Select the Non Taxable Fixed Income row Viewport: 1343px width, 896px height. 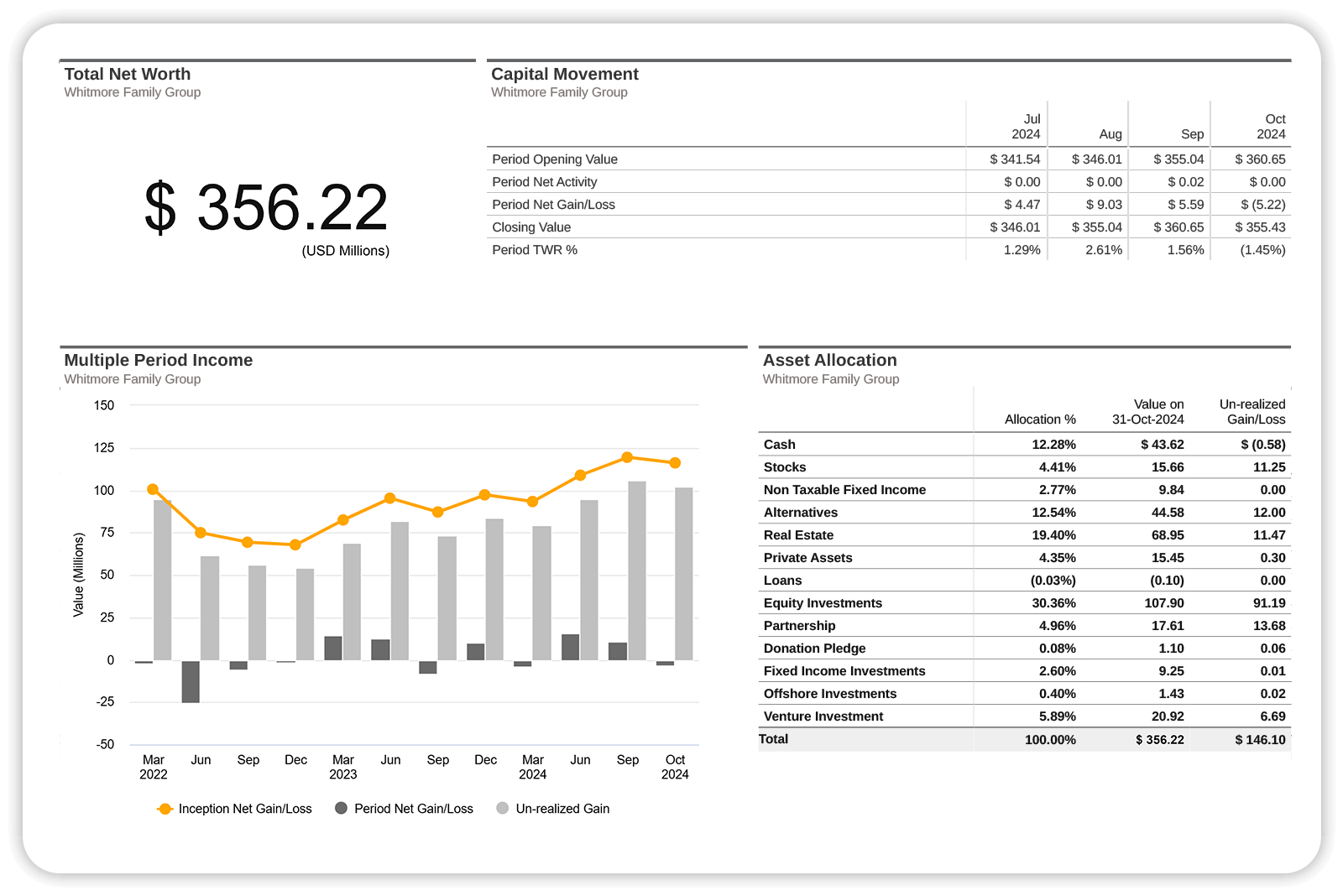click(1025, 490)
